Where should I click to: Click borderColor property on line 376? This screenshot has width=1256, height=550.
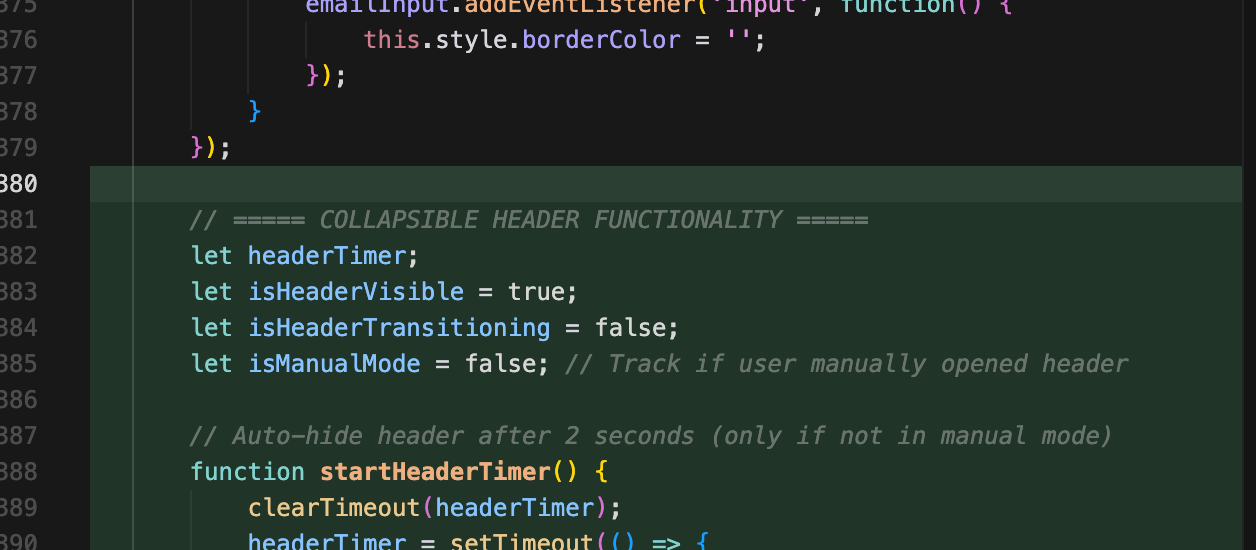(587, 41)
